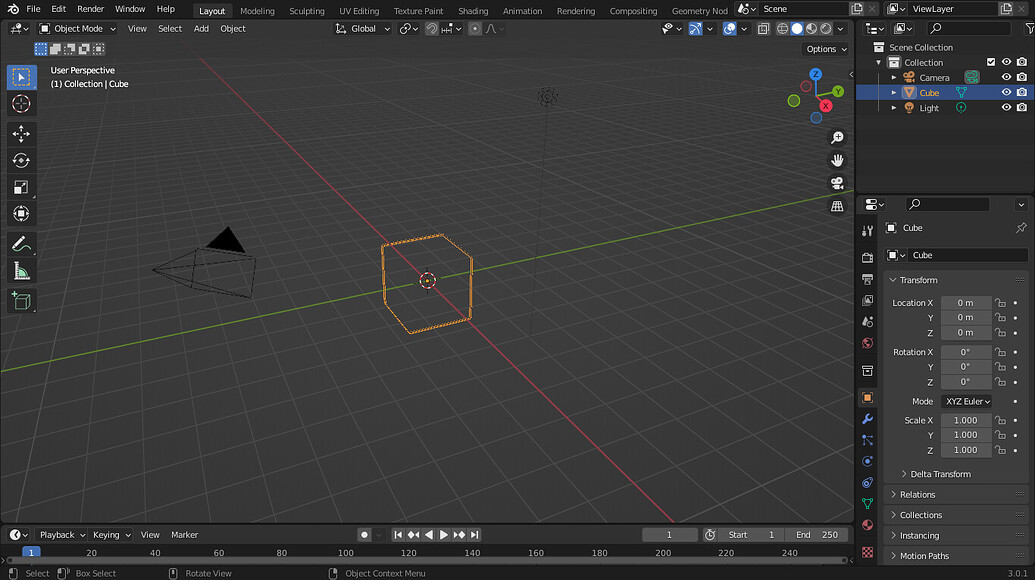Select the Annotate tool

[21, 245]
